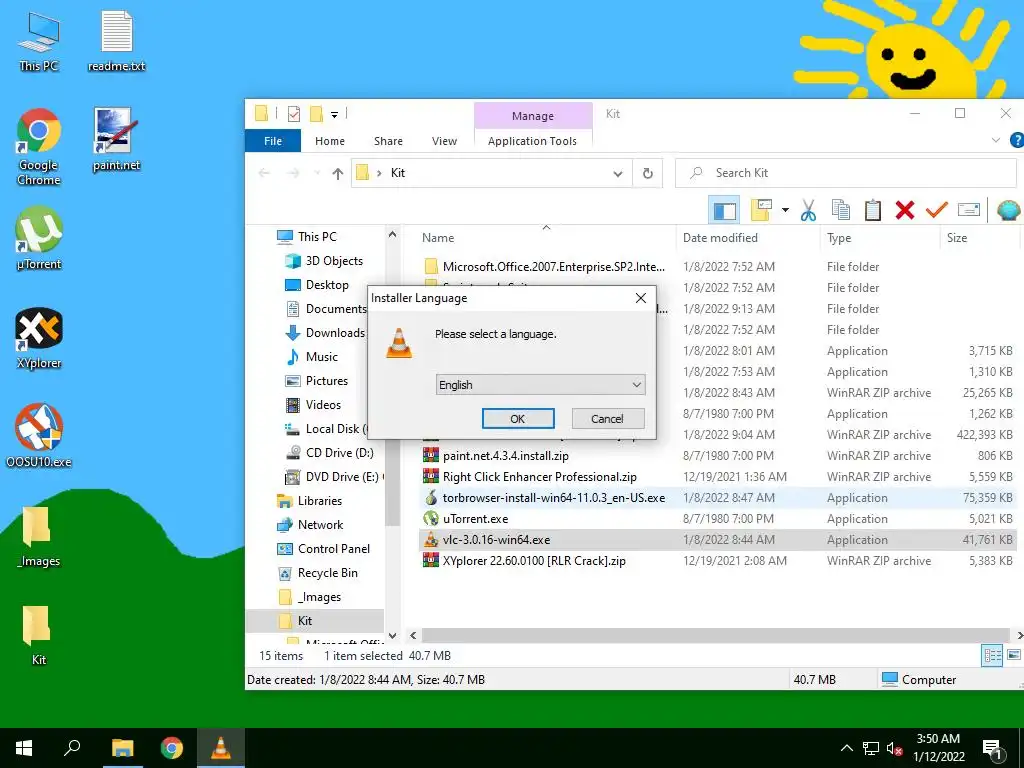Select the XYplorer desktop icon
Viewport: 1024px width, 768px height.
(x=39, y=338)
